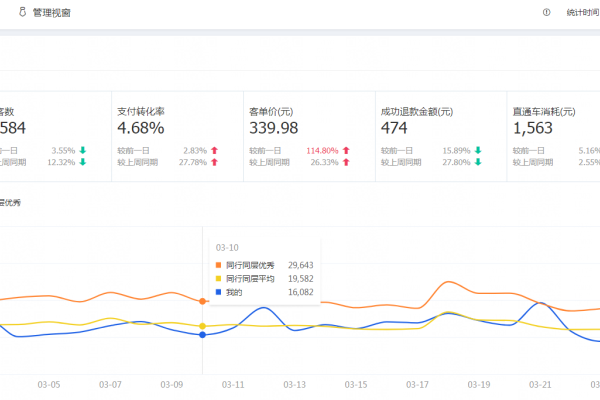
Task: Click the 03-05 axis label
Action: [x=49, y=385]
